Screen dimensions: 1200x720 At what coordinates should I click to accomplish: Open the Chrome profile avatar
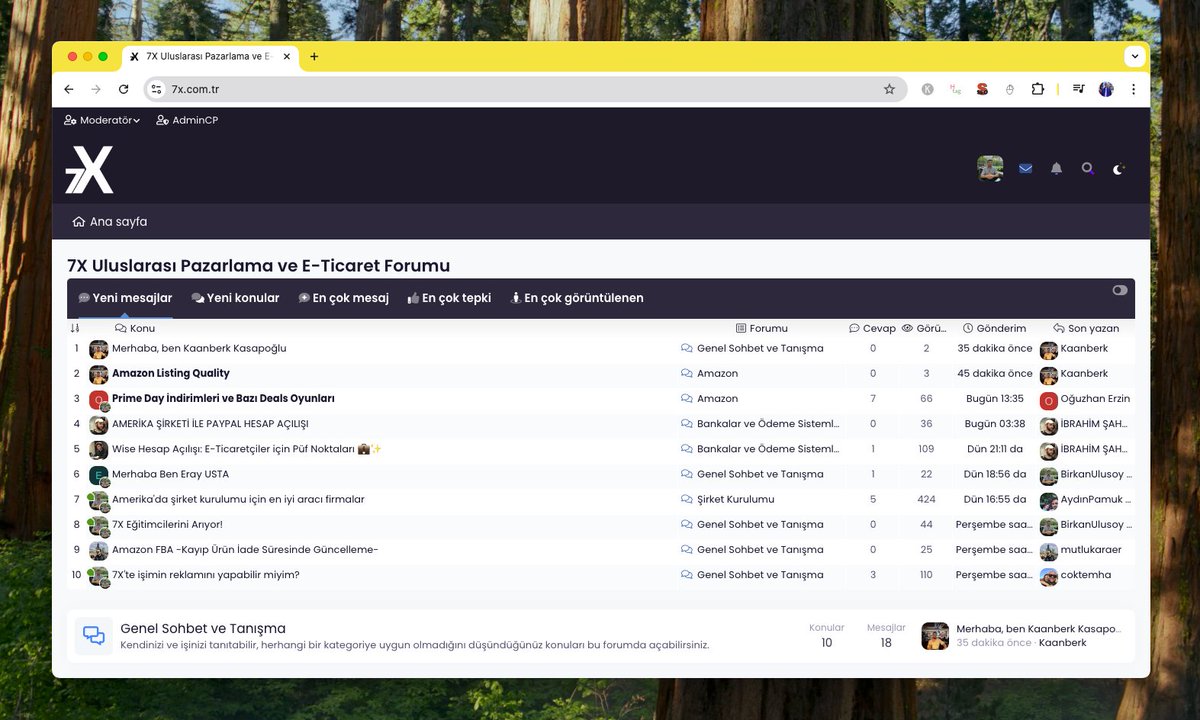tap(1106, 89)
